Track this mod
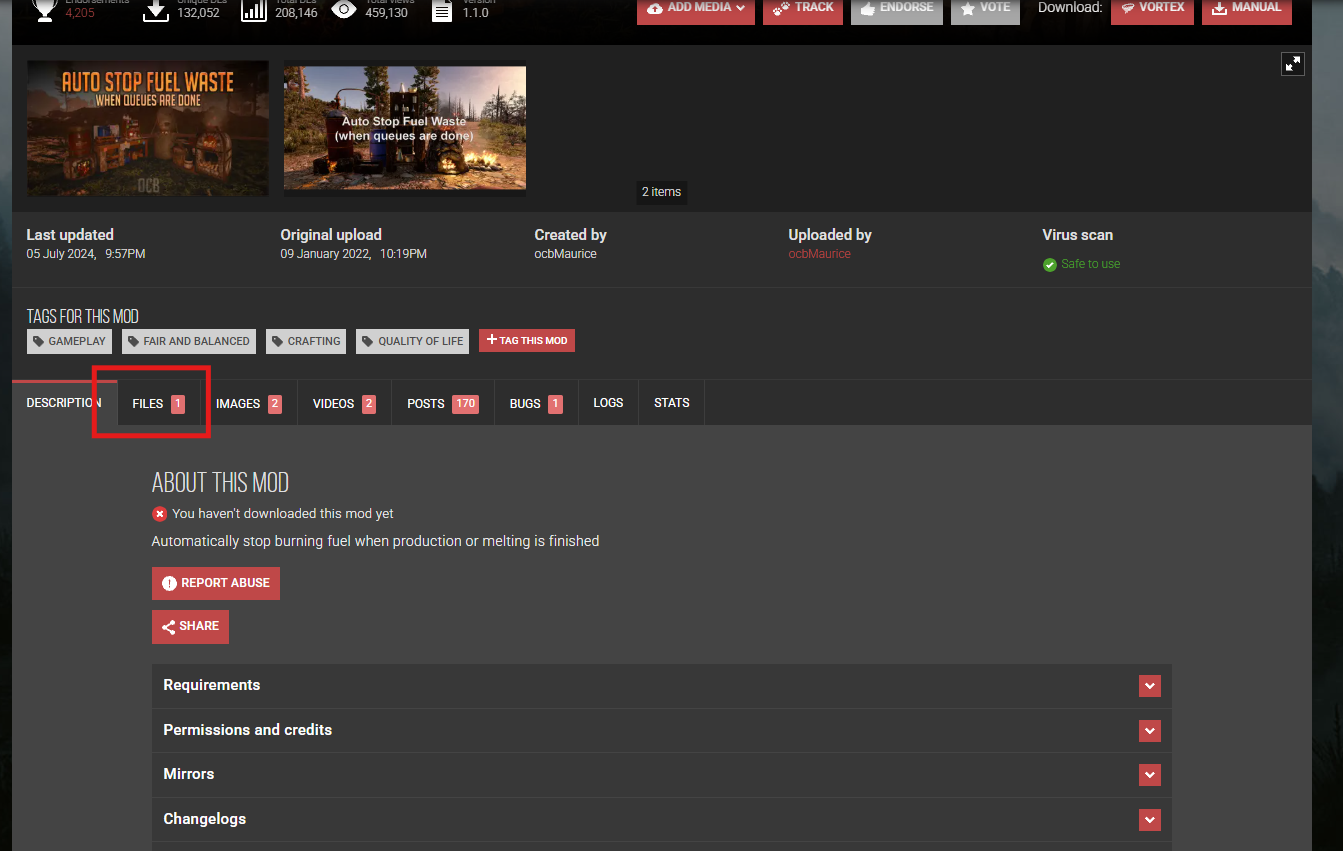The height and width of the screenshot is (851, 1343). (x=803, y=8)
